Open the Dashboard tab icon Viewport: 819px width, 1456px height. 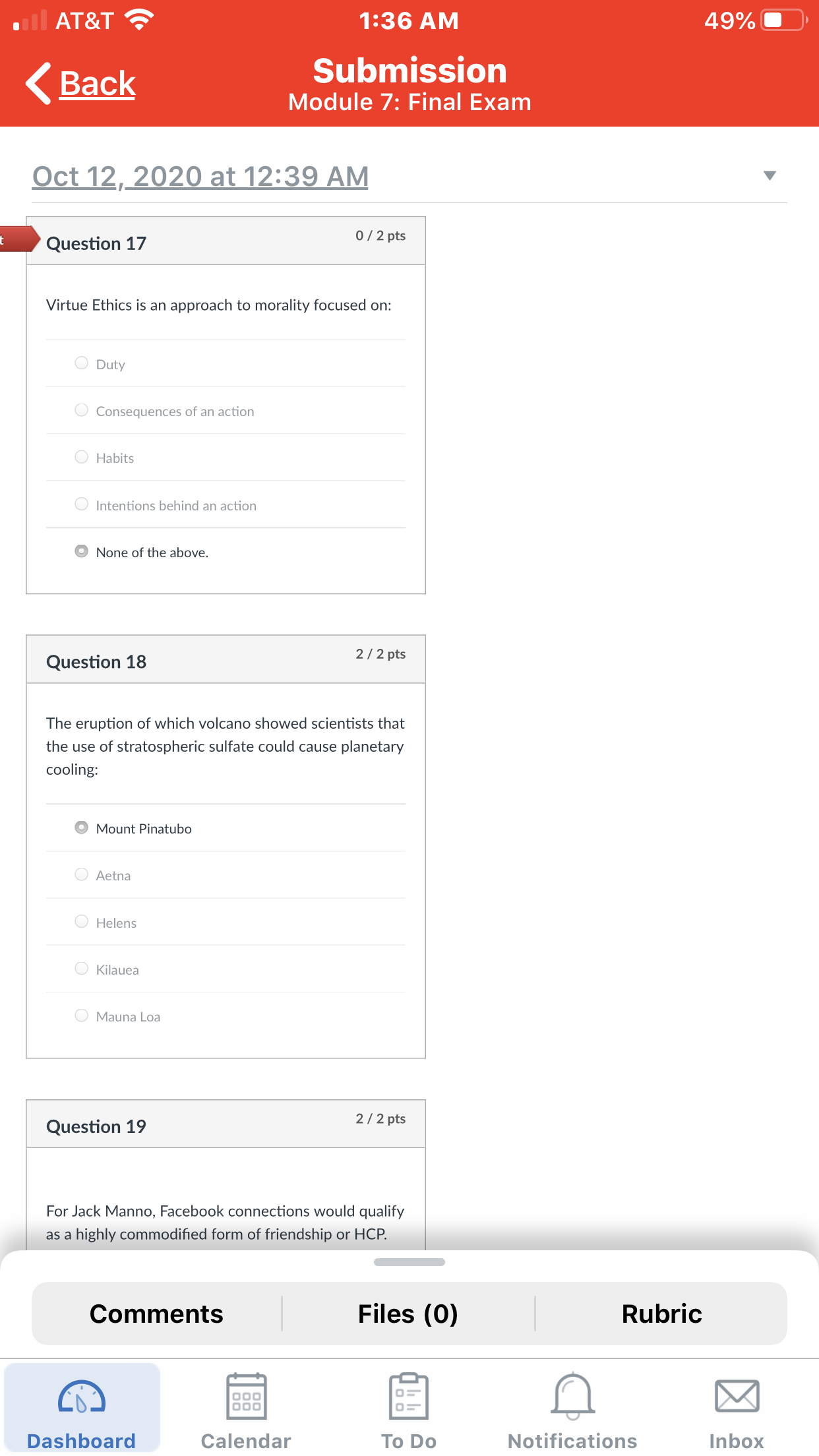click(82, 1396)
